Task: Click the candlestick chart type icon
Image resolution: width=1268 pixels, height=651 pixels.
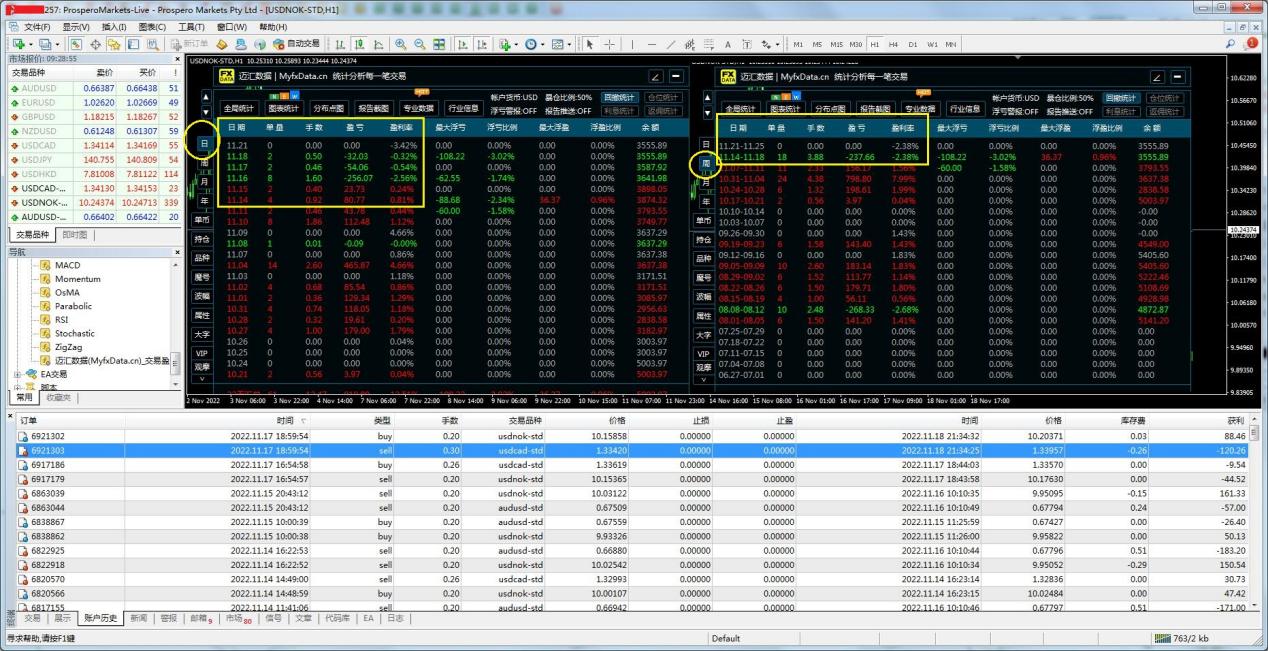Action: coord(358,44)
